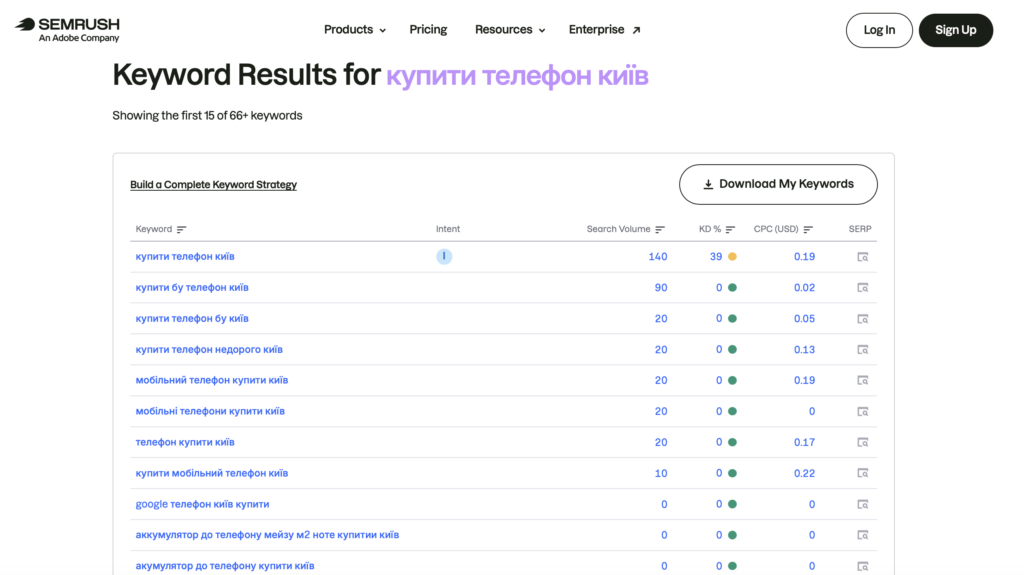Click the Informational intent badge
The height and width of the screenshot is (575, 1024).
444,256
